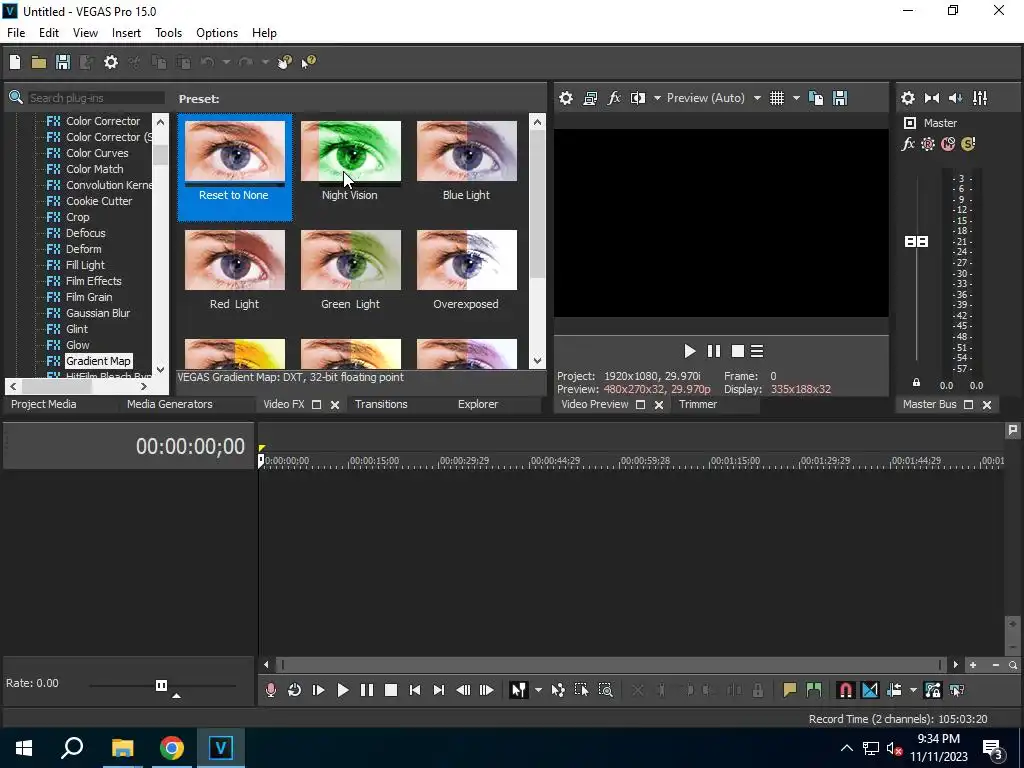Viewport: 1024px width, 768px height.
Task: Select the Envelope Edit tool
Action: [x=558, y=690]
